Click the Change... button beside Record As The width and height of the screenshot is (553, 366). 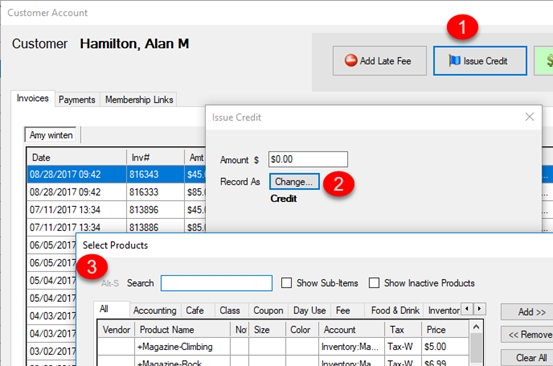(x=294, y=182)
